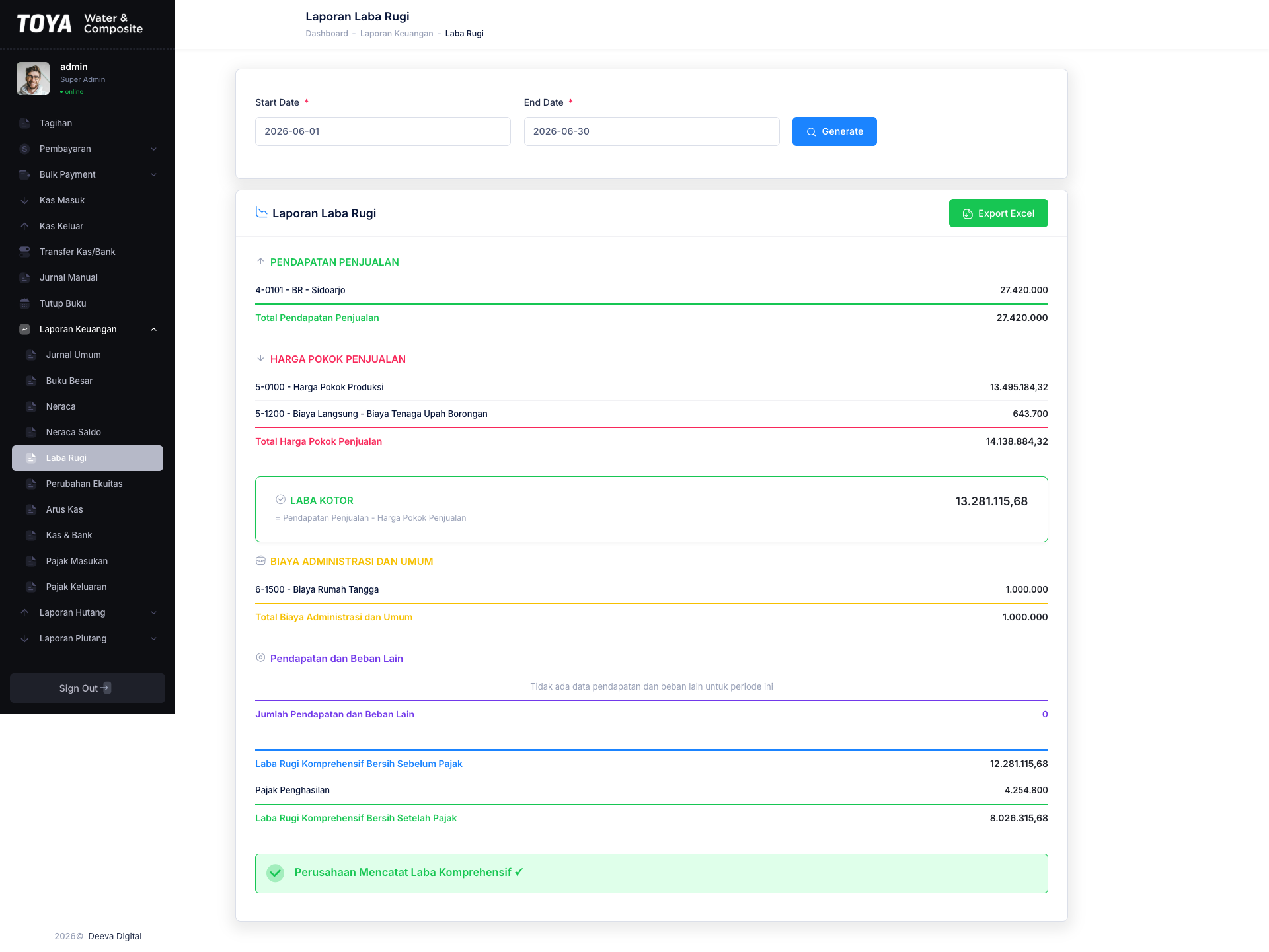This screenshot has width=1269, height=952.
Task: Follow the Dashboard breadcrumb link
Action: (327, 34)
